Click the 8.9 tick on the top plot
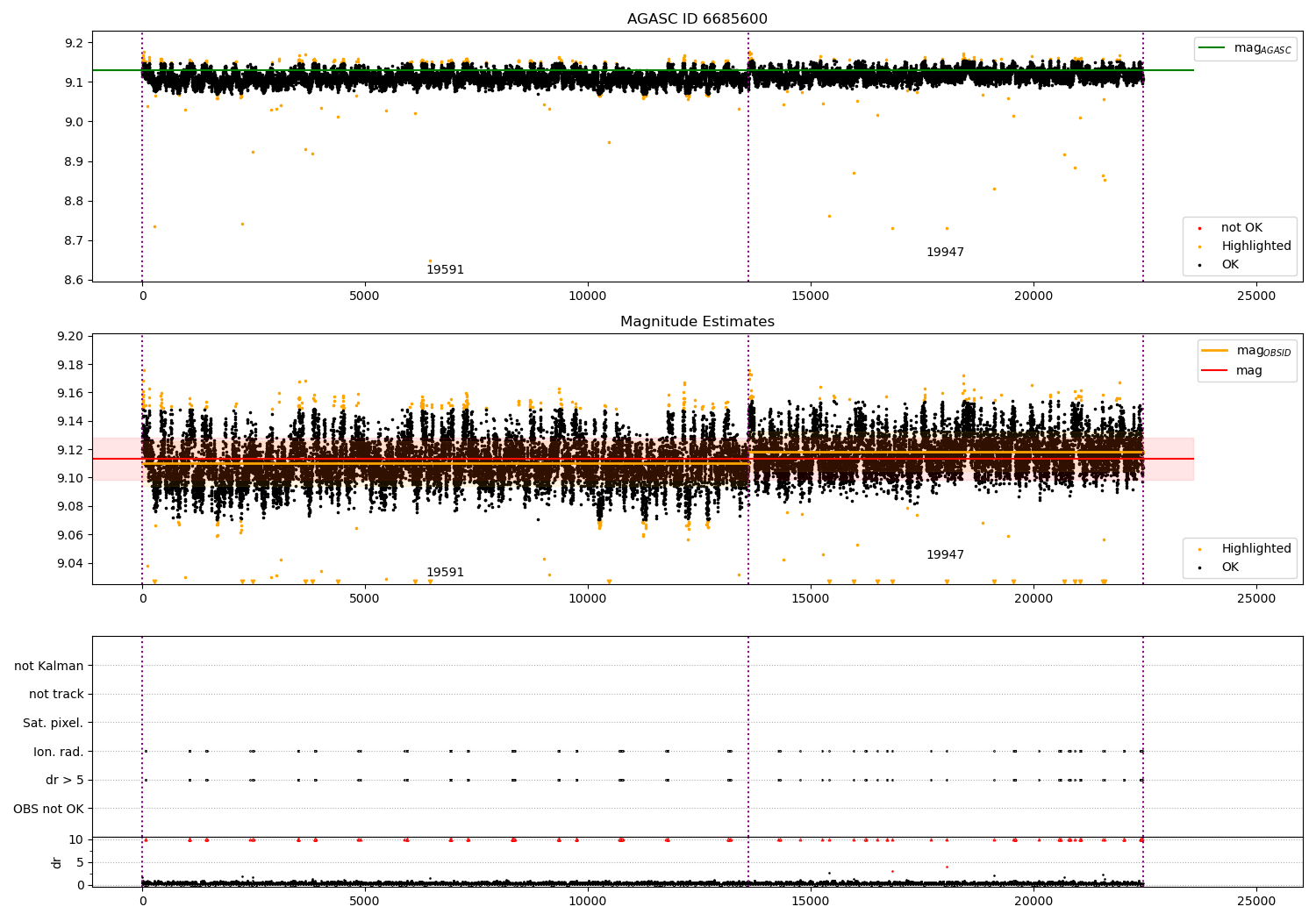The image size is (1316, 921). pyautogui.click(x=75, y=162)
